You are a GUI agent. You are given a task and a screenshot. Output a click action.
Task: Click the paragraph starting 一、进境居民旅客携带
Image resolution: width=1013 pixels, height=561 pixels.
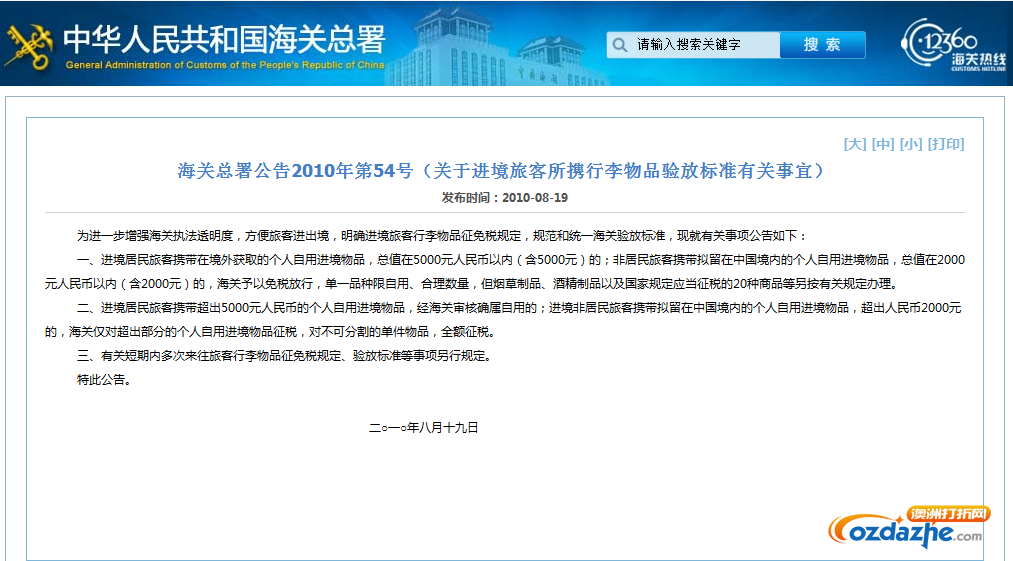tap(505, 271)
